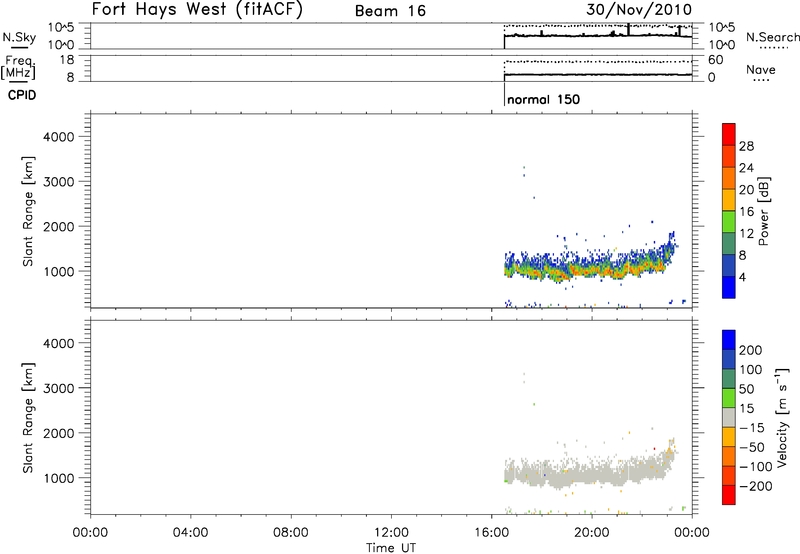Click the 'Beam 16' label
Screen dimensions: 800x554
390,11
